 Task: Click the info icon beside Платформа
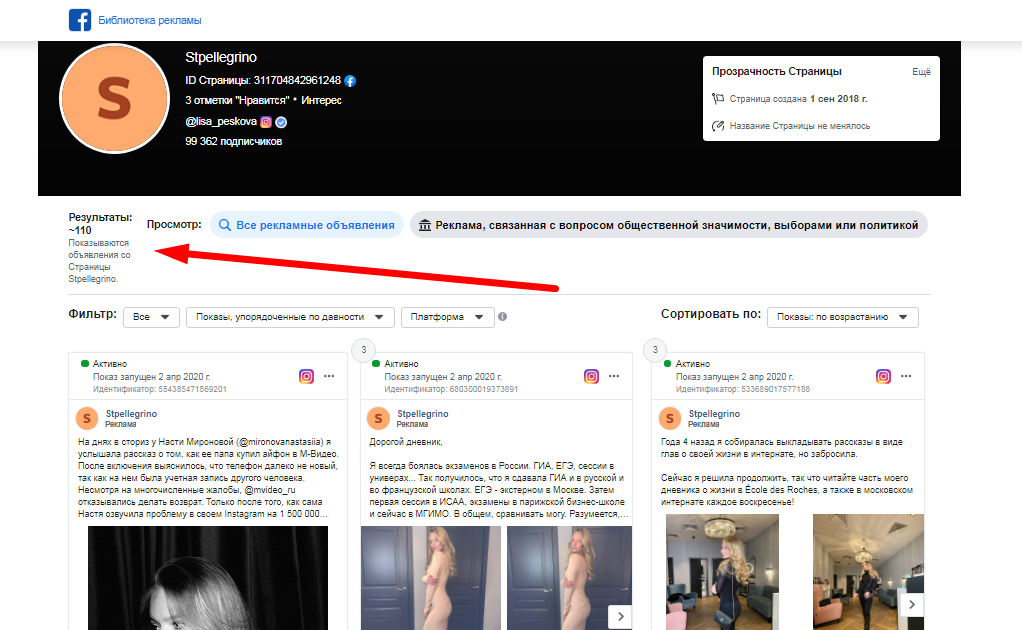tap(502, 317)
